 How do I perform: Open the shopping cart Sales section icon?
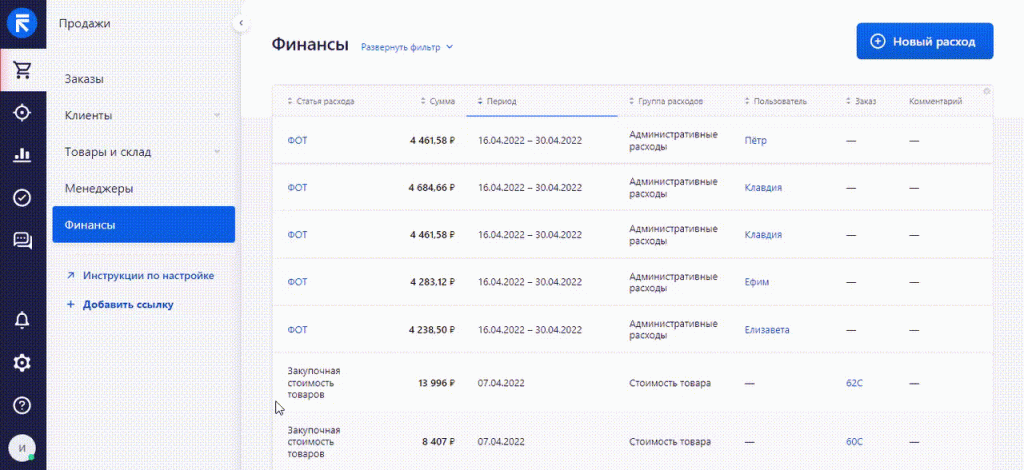[22, 70]
